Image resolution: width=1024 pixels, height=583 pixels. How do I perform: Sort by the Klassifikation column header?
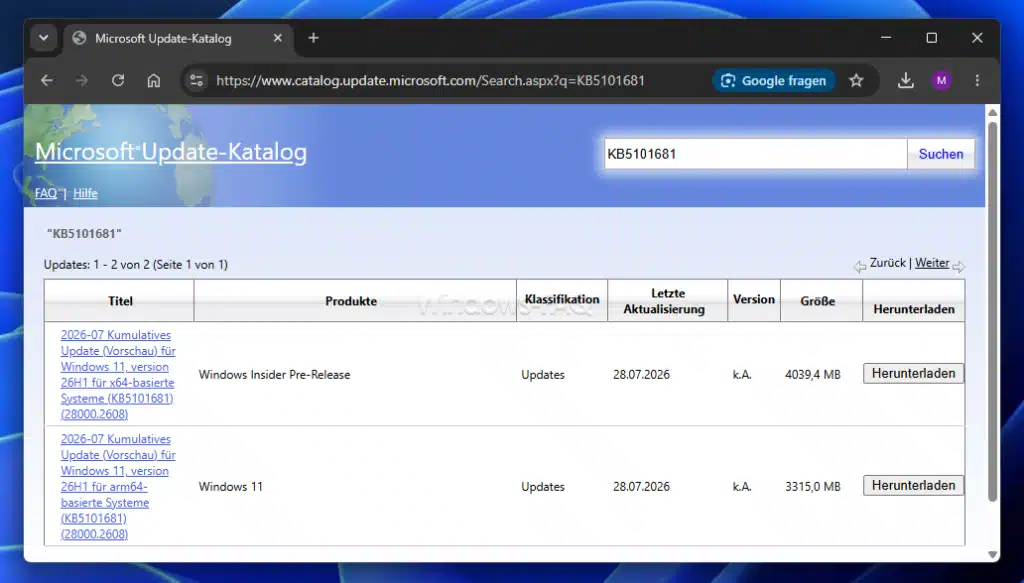(x=562, y=300)
